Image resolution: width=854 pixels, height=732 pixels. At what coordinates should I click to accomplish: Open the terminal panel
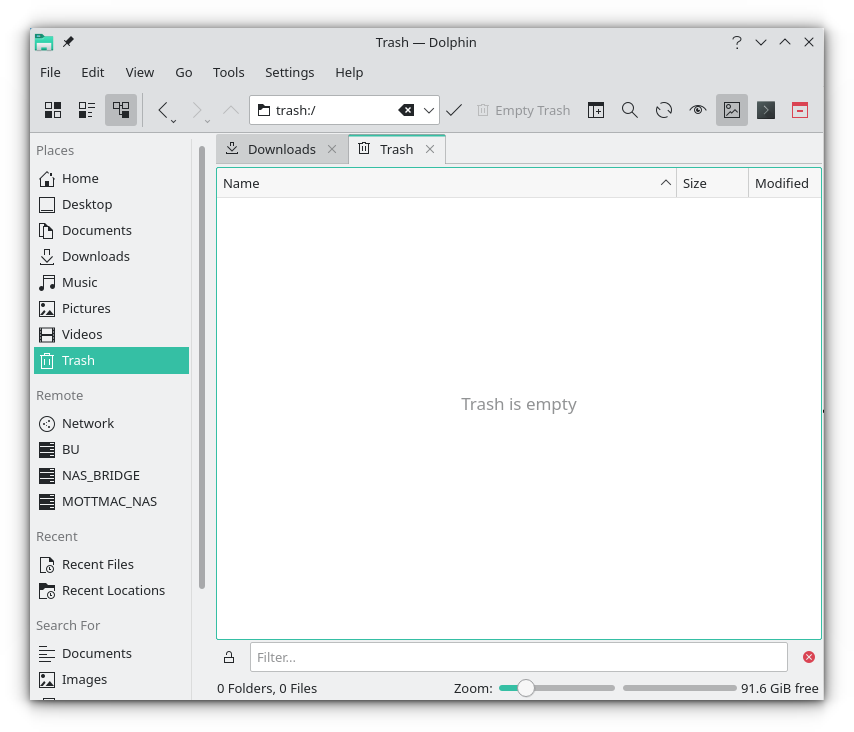coord(766,110)
